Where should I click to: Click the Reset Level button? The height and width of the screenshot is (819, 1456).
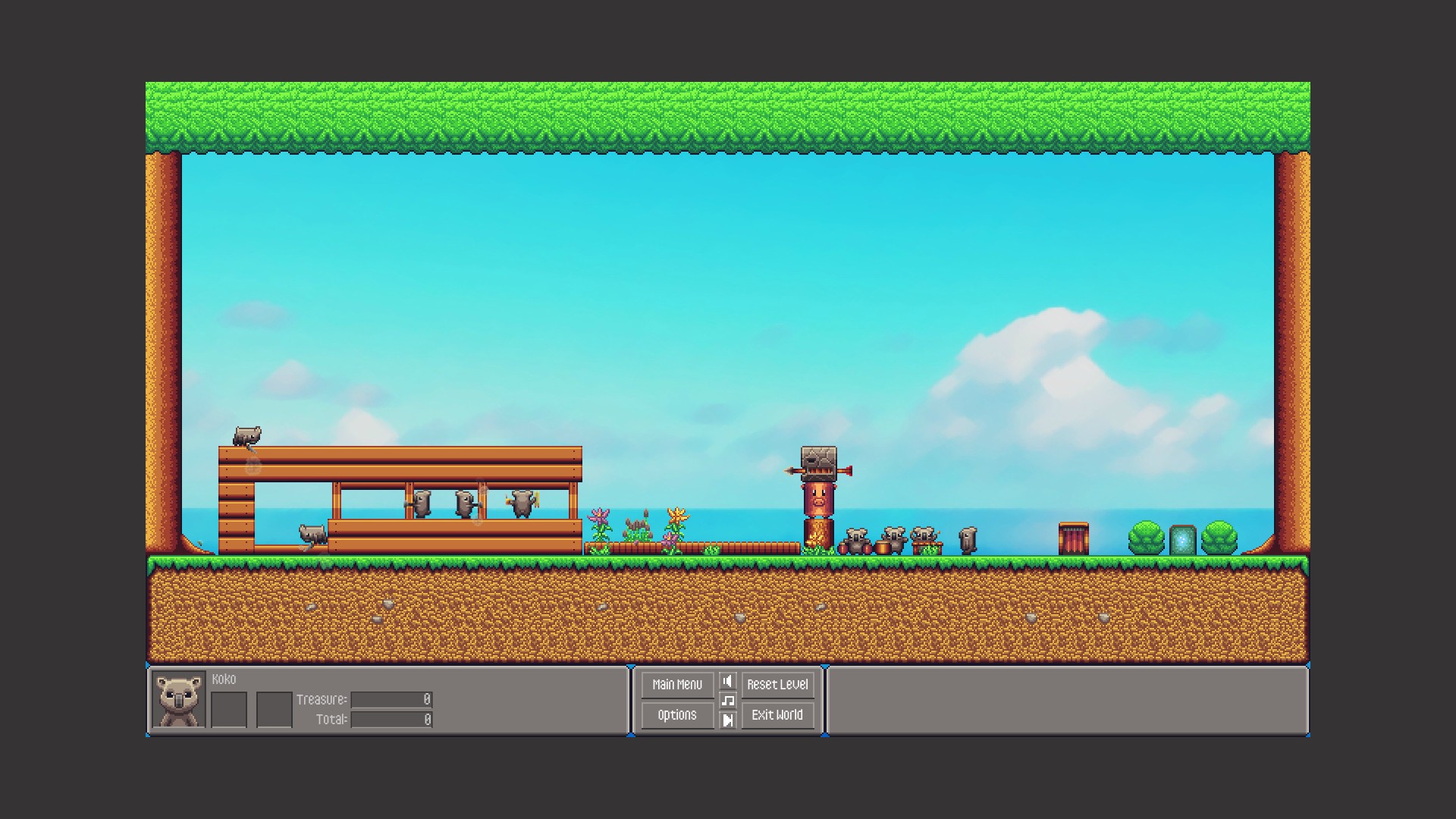coord(777,685)
